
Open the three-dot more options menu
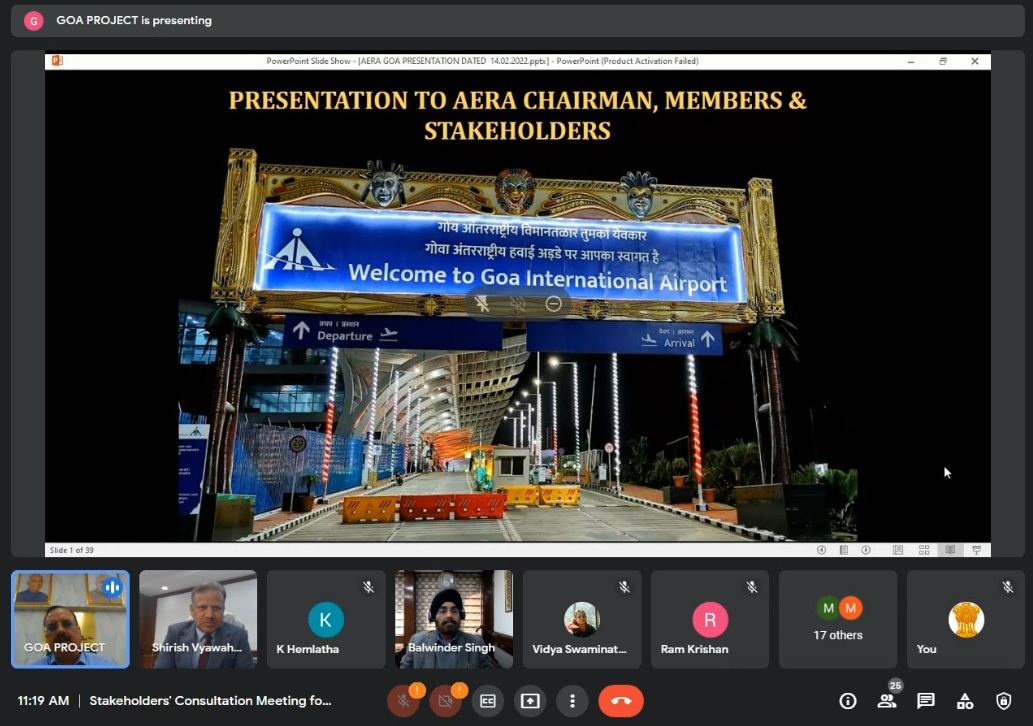click(572, 701)
